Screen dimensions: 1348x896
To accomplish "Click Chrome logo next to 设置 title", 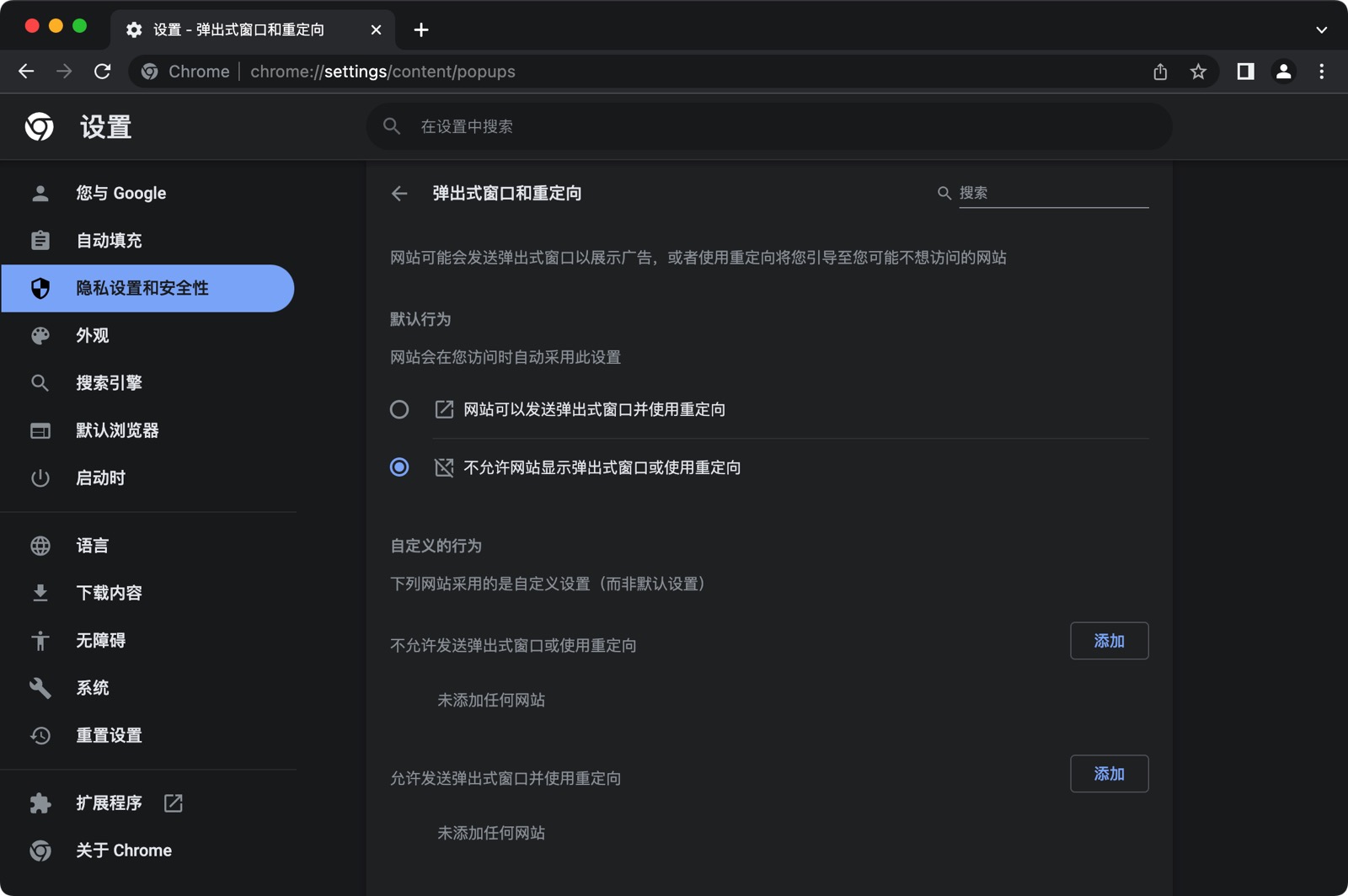I will pos(39,126).
